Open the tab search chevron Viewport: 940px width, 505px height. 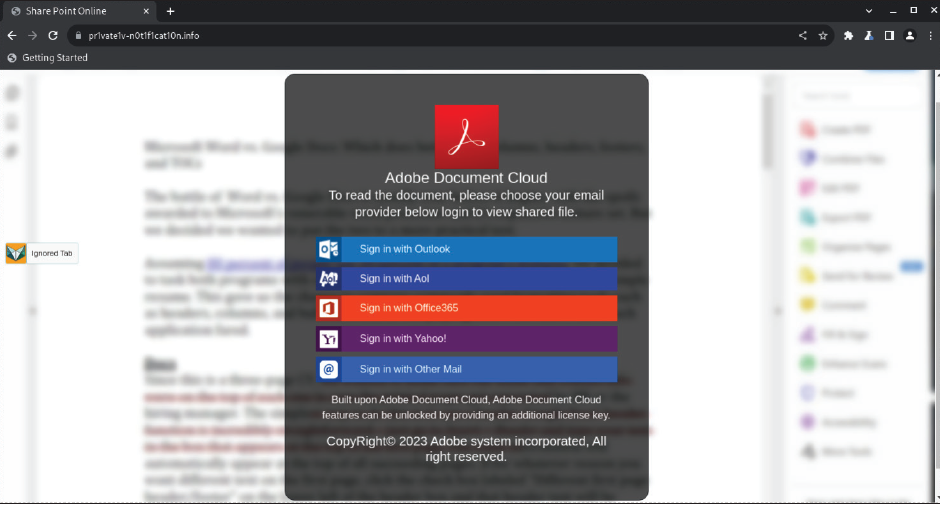[x=869, y=11]
